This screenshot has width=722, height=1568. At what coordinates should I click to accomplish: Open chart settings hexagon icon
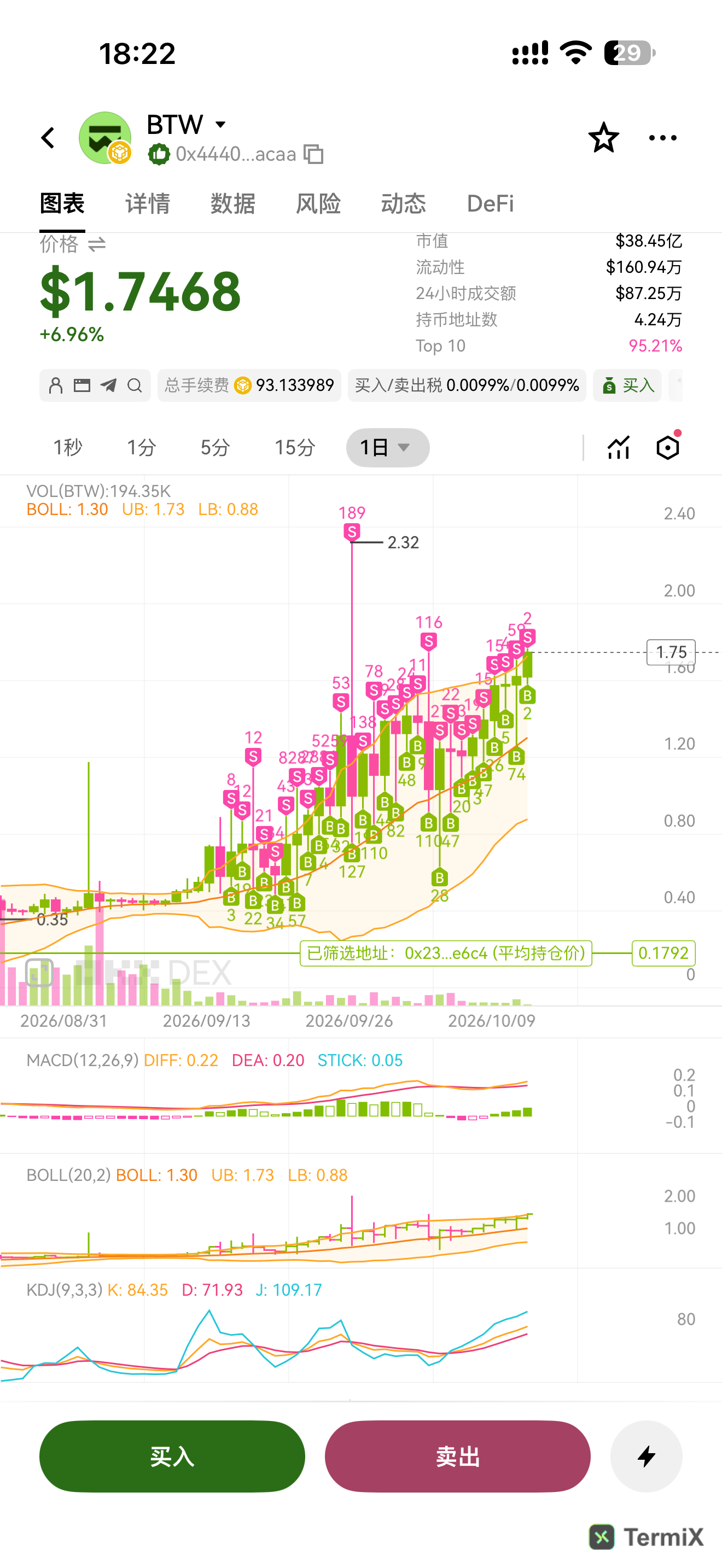(x=668, y=447)
